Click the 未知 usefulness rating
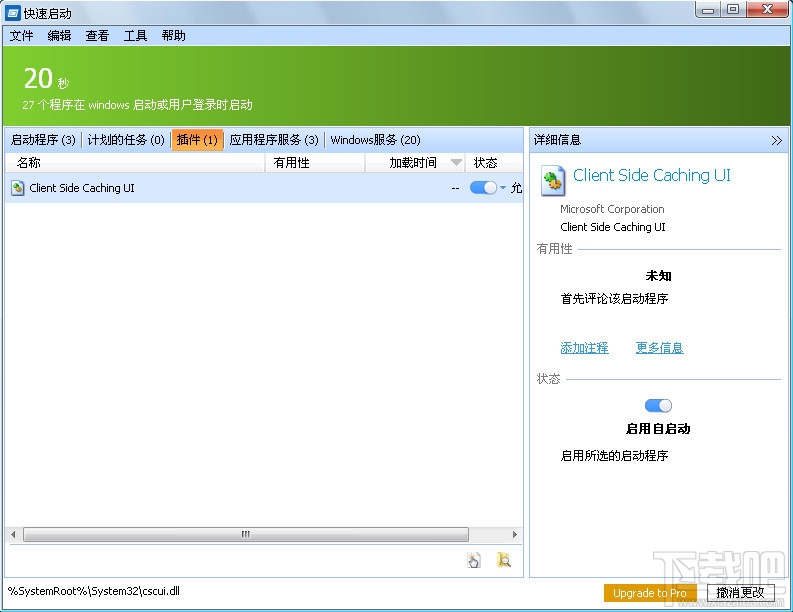Viewport: 793px width, 612px height. click(x=658, y=276)
